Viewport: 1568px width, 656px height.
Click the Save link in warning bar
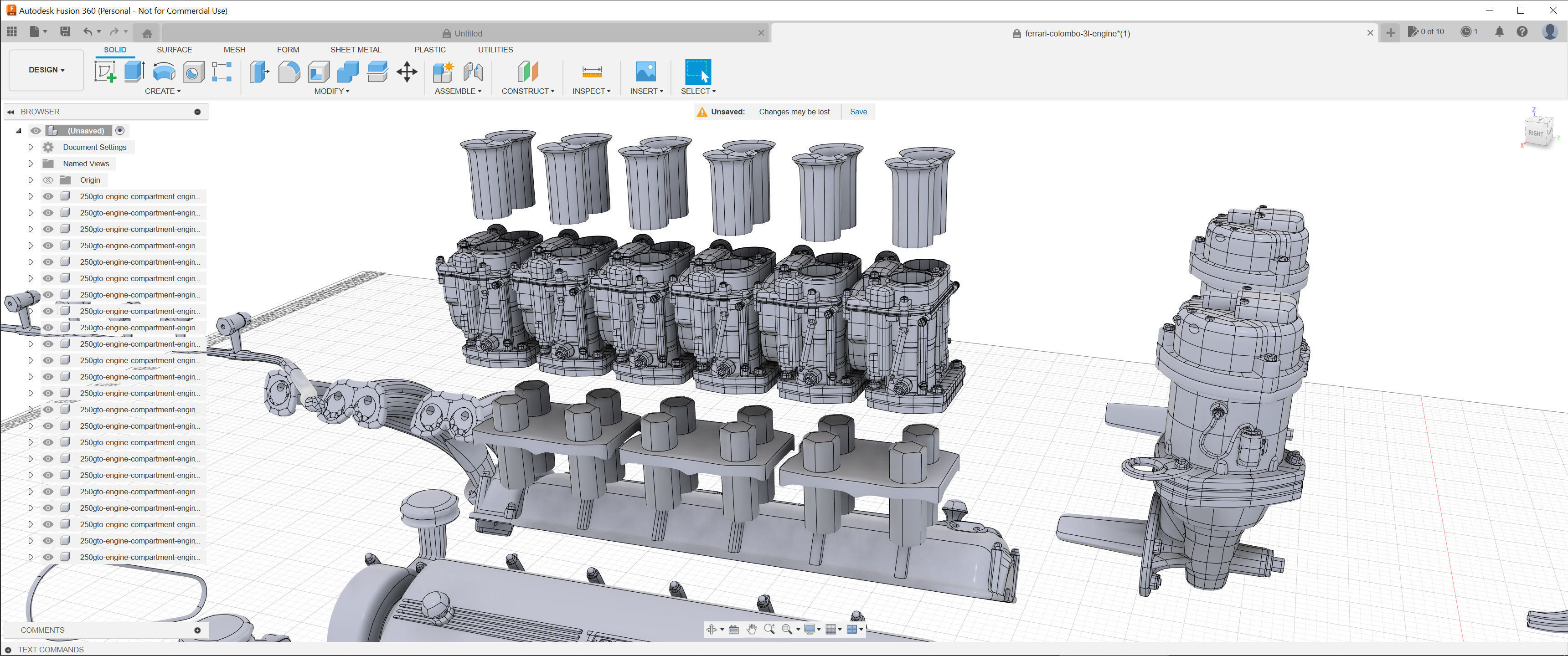(x=858, y=112)
